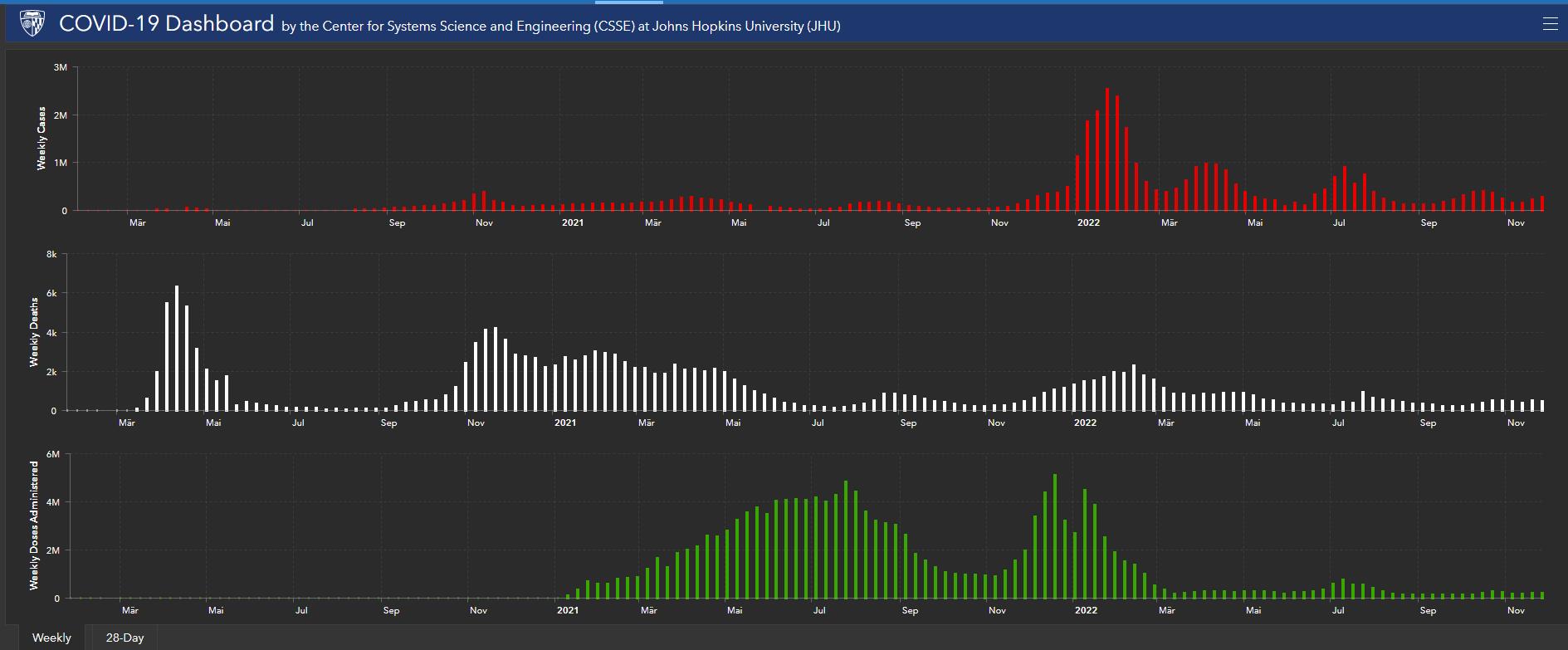Click the Weekly Deaths y-axis title
1568x650 pixels.
point(34,332)
